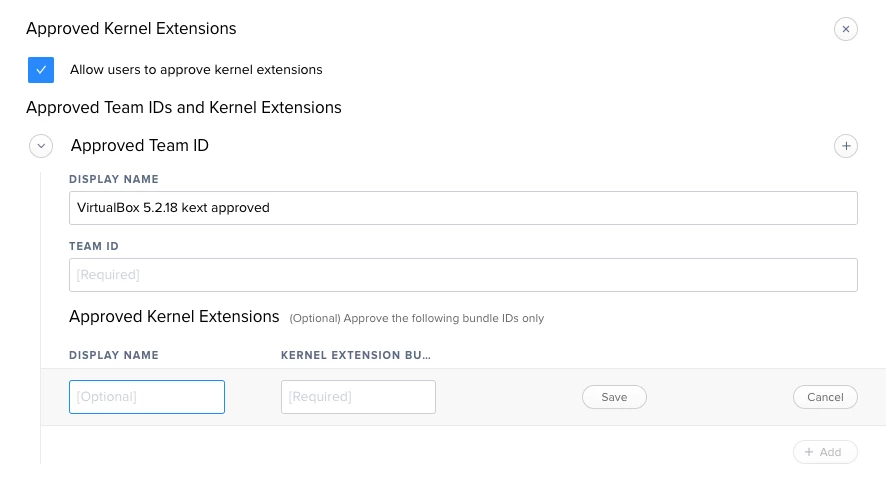The width and height of the screenshot is (886, 478).
Task: Click '(Optional) Approve the following bundle IDs only'
Action: tap(416, 318)
